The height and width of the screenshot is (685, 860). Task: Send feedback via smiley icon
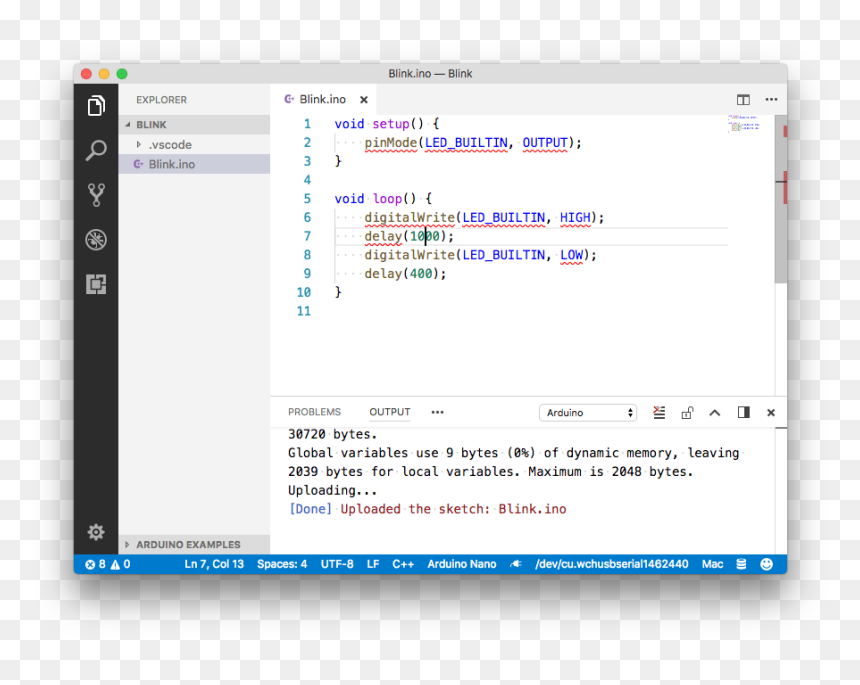tap(767, 564)
